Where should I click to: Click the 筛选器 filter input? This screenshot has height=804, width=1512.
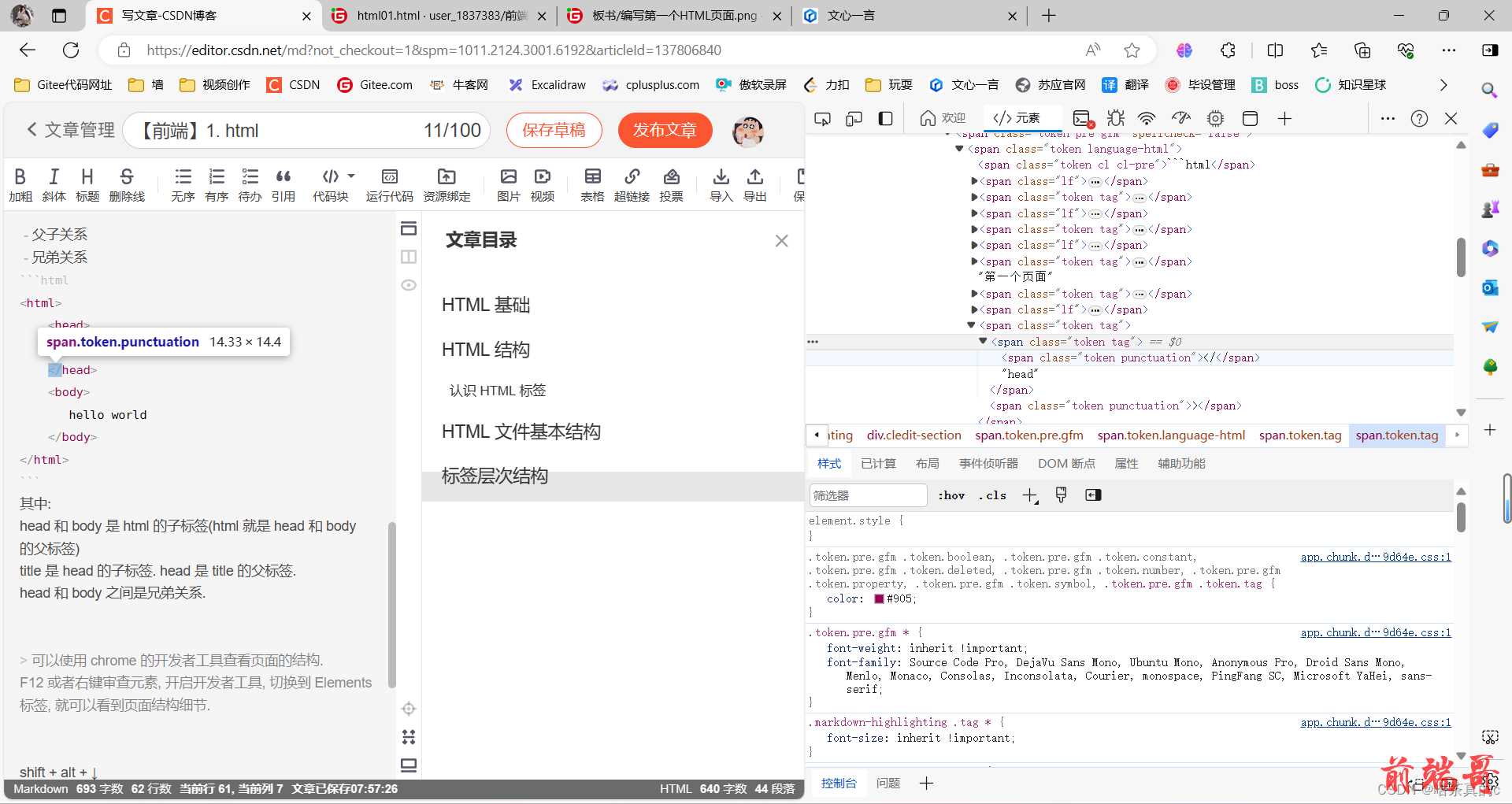tap(867, 495)
